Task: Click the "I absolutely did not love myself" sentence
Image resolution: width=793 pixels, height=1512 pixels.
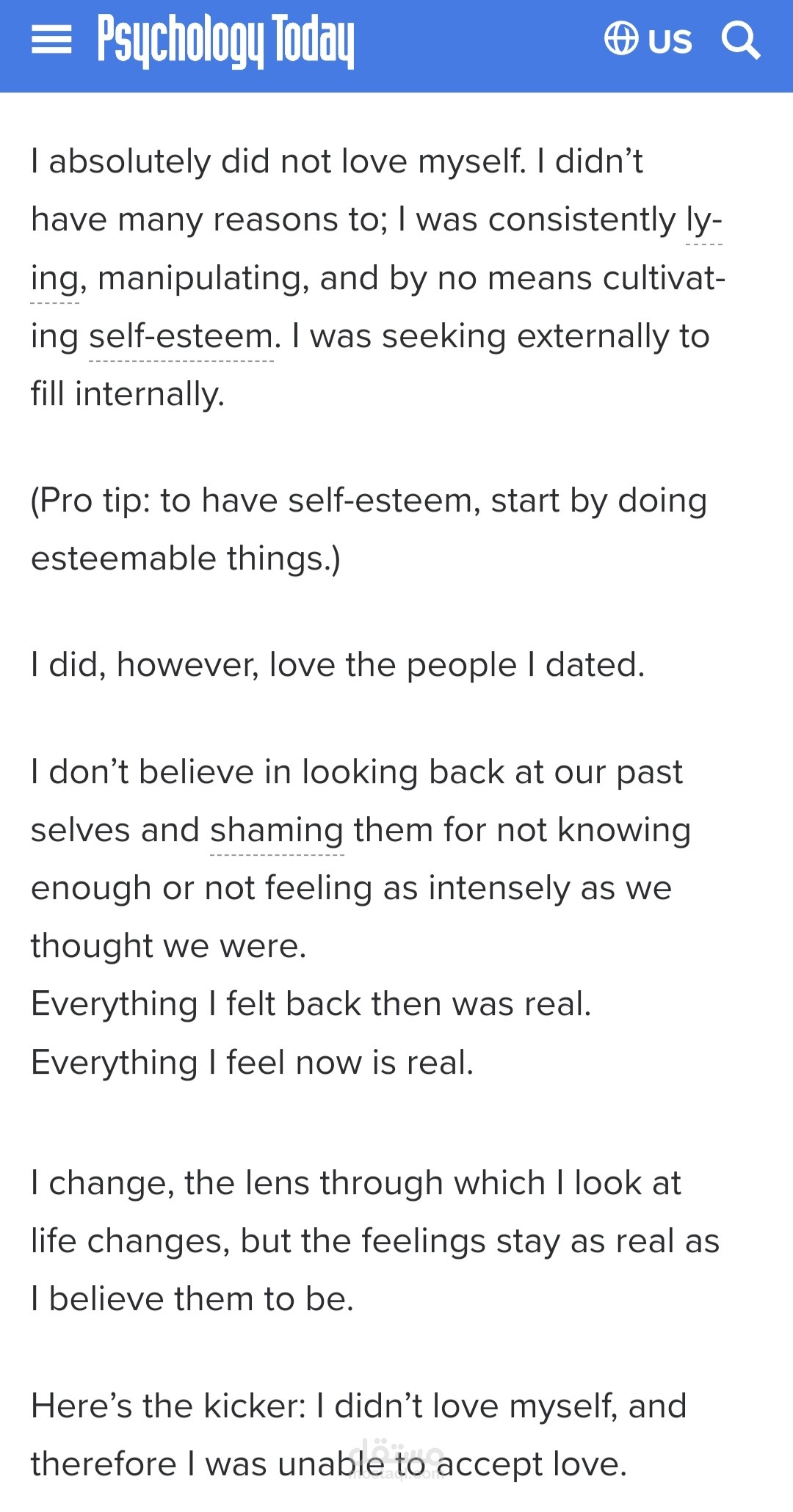Action: tap(278, 161)
